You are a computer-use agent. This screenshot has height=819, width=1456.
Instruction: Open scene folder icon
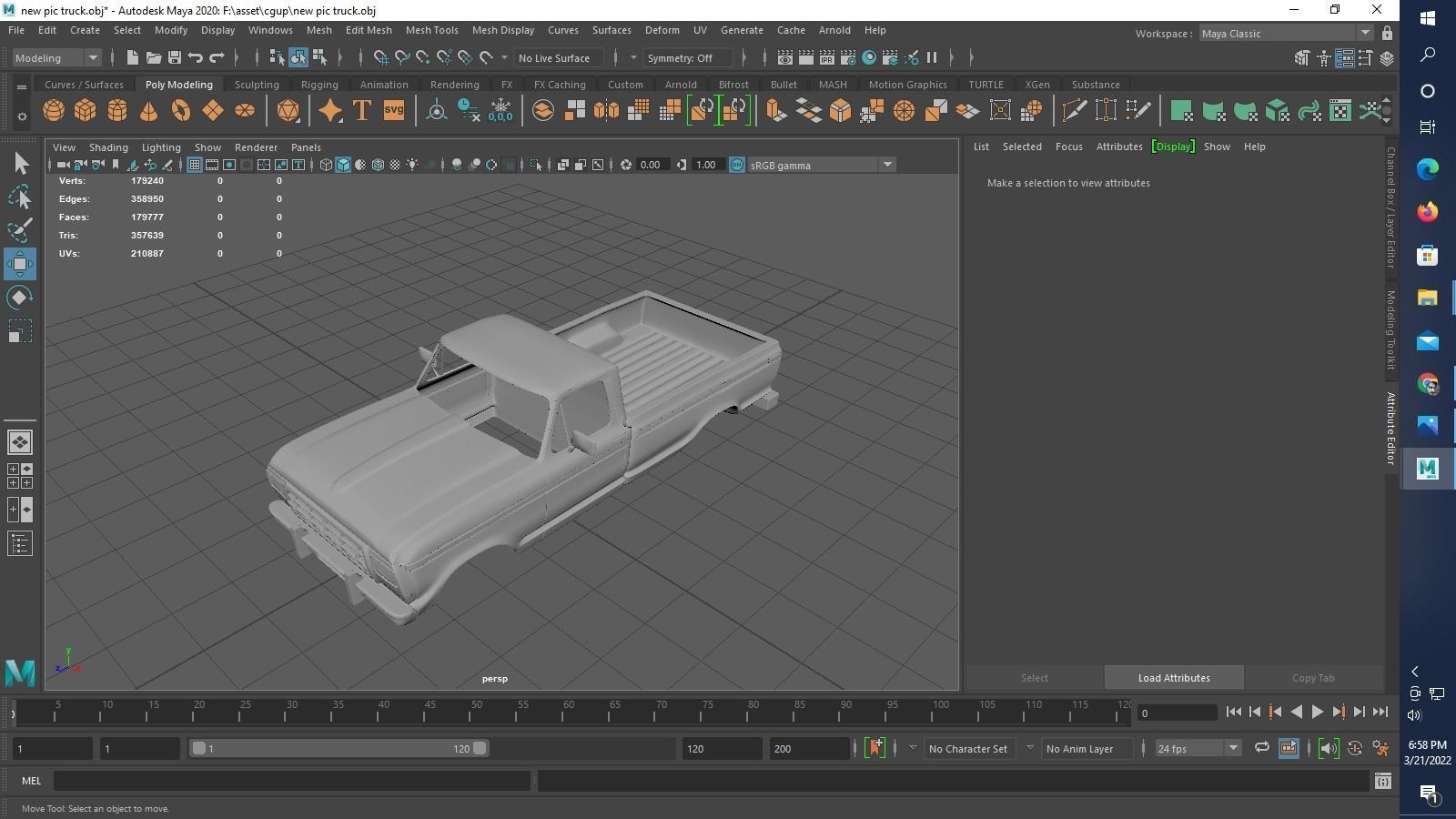pos(154,57)
